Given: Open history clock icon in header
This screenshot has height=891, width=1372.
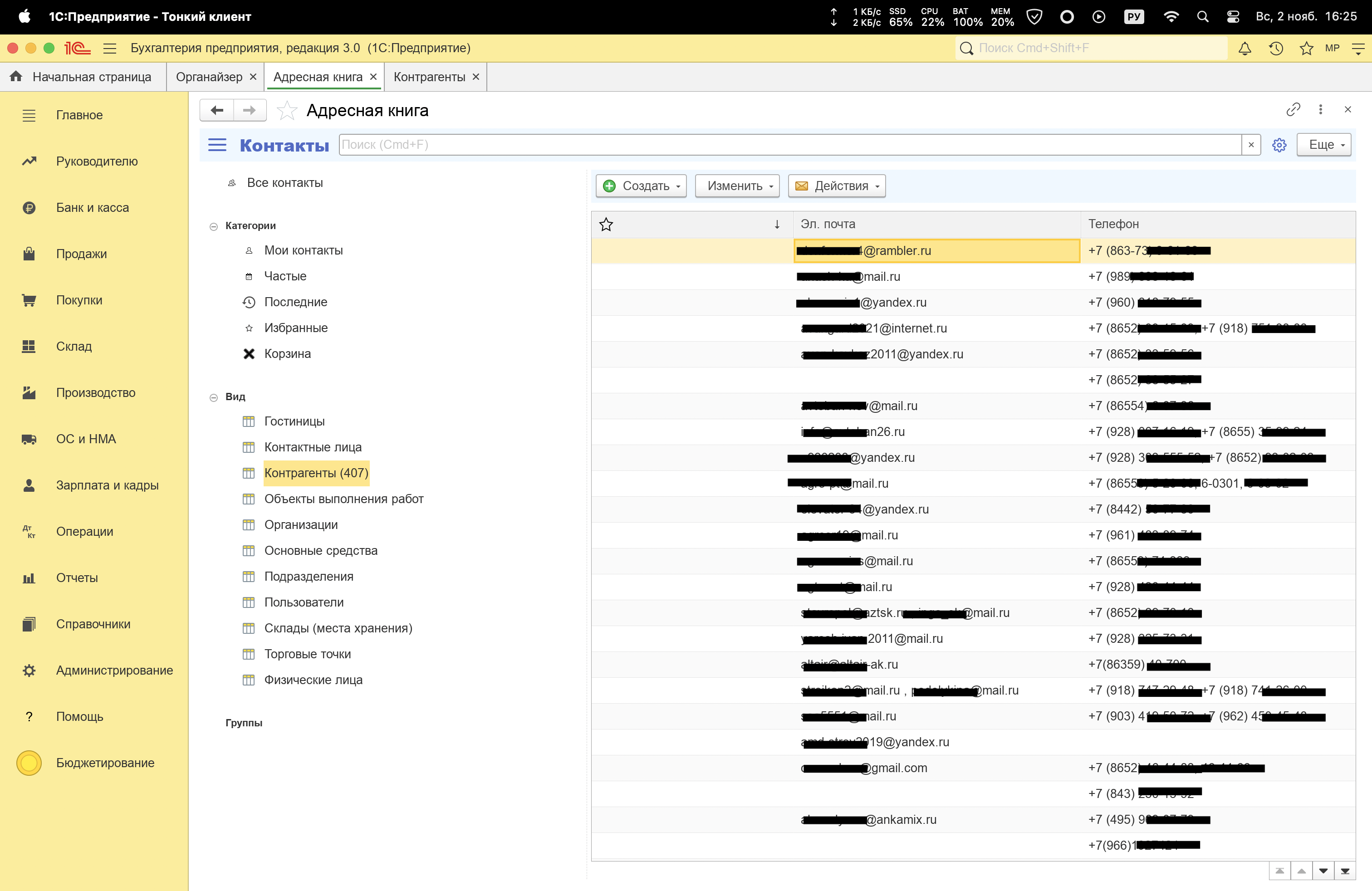Looking at the screenshot, I should click(x=1276, y=49).
